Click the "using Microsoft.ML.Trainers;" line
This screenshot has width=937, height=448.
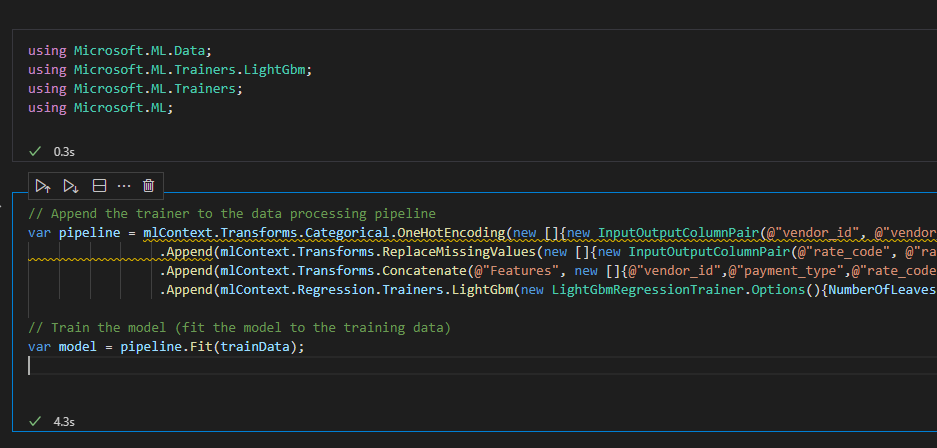[x=136, y=88]
